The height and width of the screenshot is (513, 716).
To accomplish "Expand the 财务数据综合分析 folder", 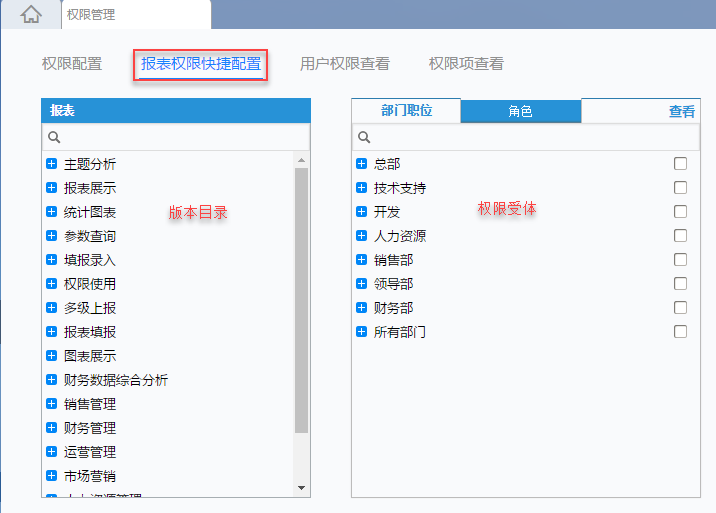I will [52, 380].
